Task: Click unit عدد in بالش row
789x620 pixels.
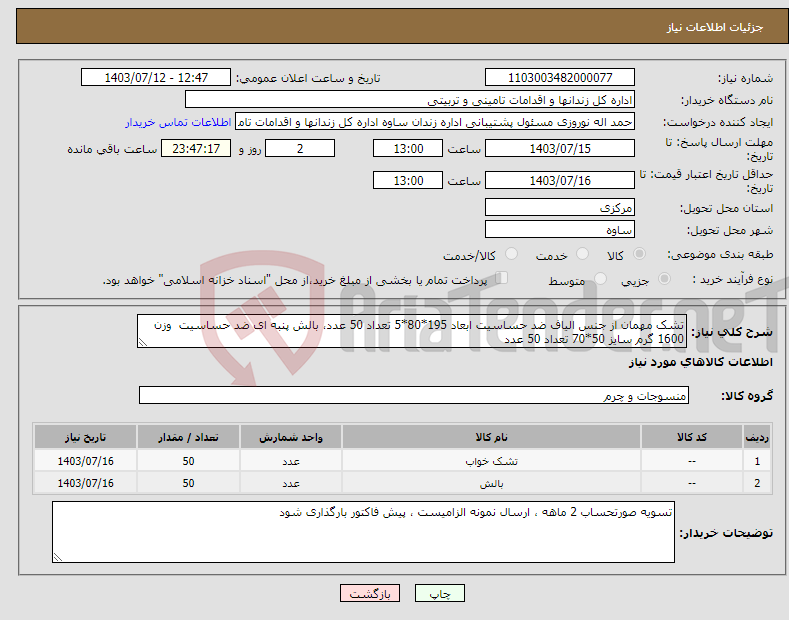Action: tap(291, 483)
